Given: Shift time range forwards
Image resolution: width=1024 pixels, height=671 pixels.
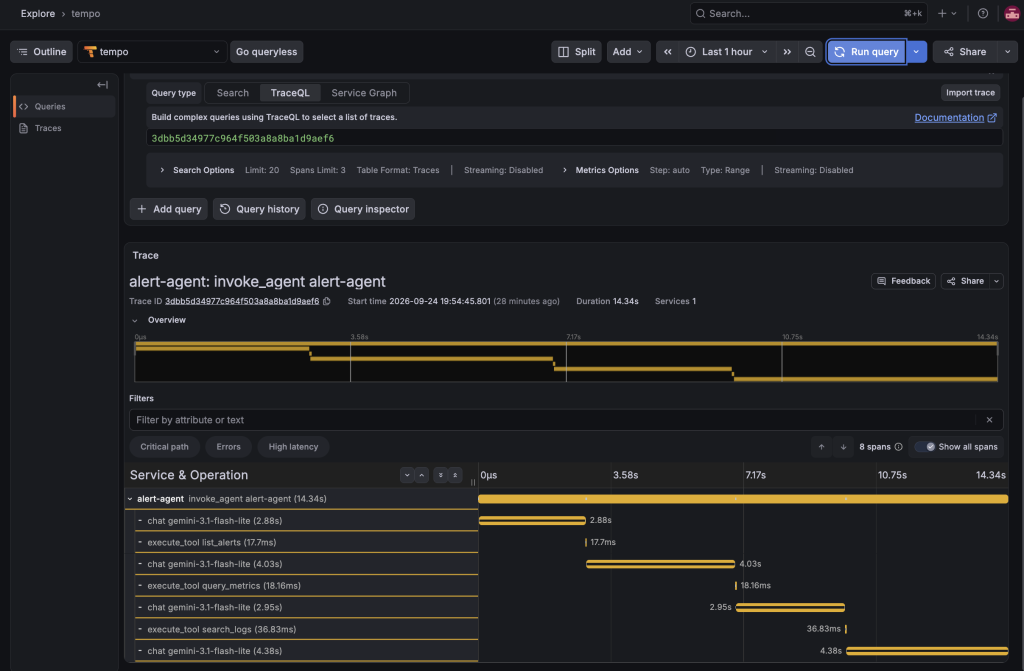Looking at the screenshot, I should 787,52.
